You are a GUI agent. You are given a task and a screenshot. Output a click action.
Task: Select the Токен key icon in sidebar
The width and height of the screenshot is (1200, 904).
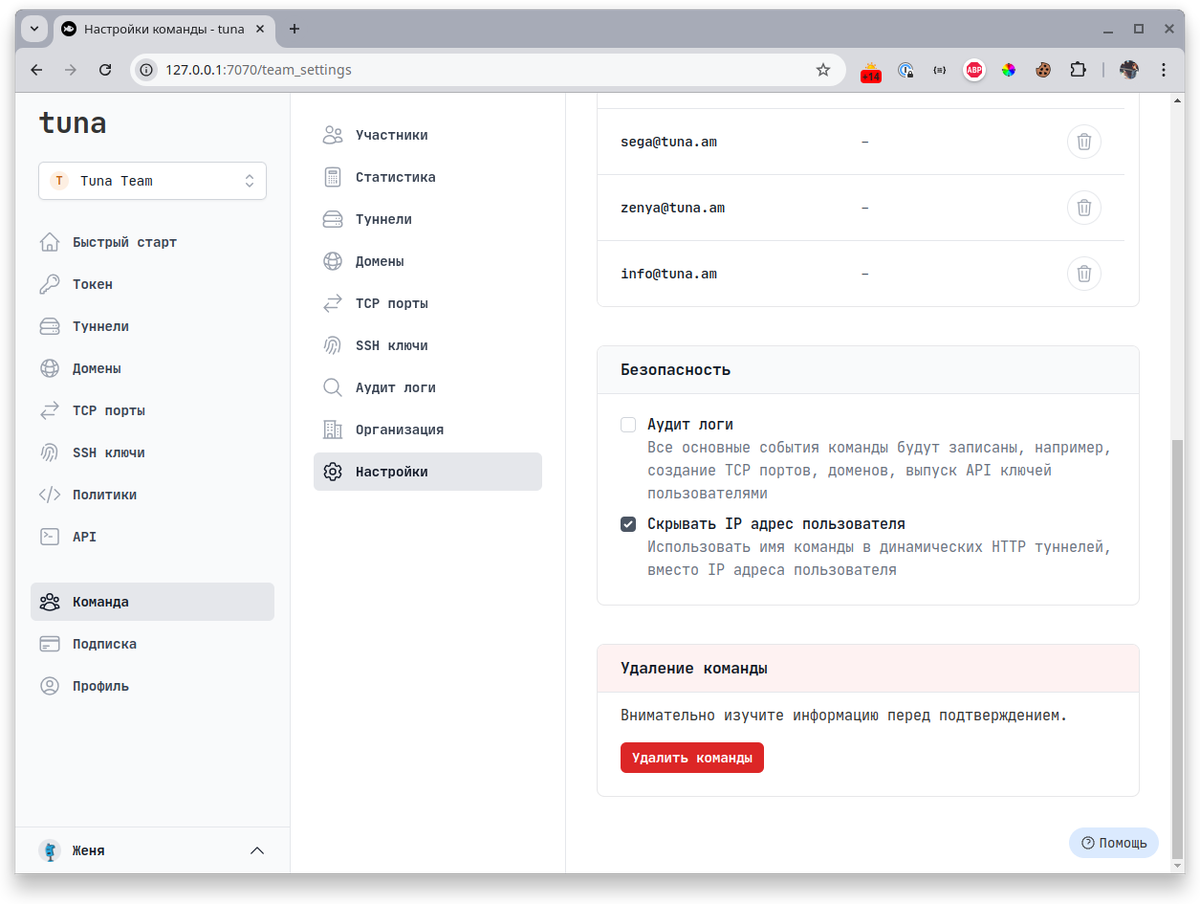coord(50,284)
